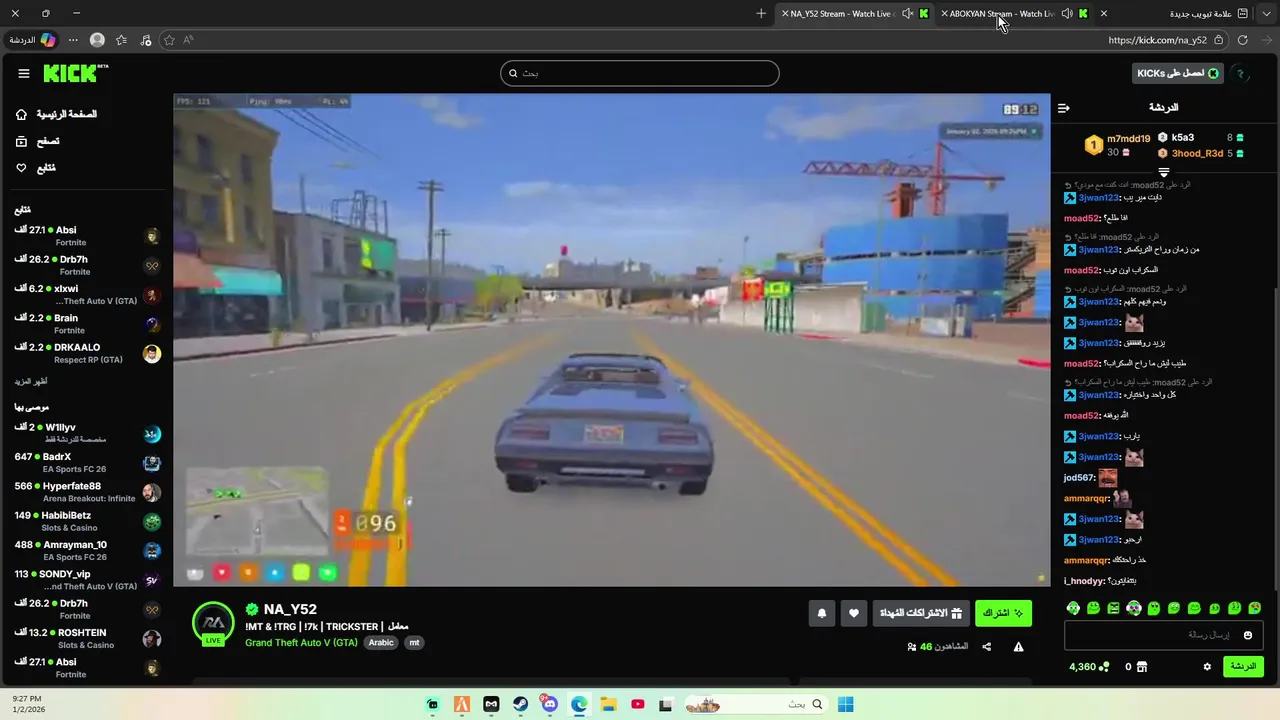The image size is (1280, 720).
Task: Open browser settings ellipsis menu
Action: (73, 40)
